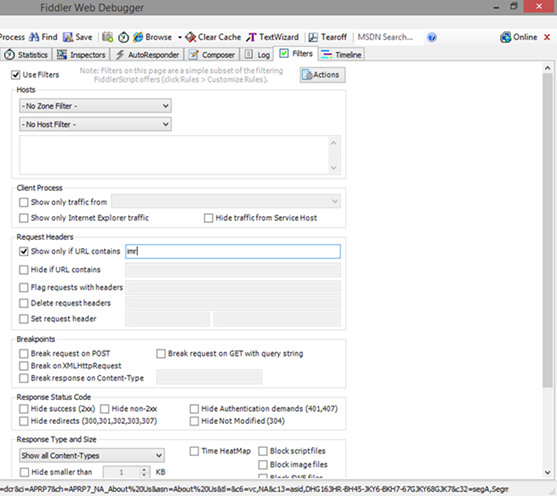Enable Hide if URL contains checkbox
This screenshot has width=557, height=496.
23,270
